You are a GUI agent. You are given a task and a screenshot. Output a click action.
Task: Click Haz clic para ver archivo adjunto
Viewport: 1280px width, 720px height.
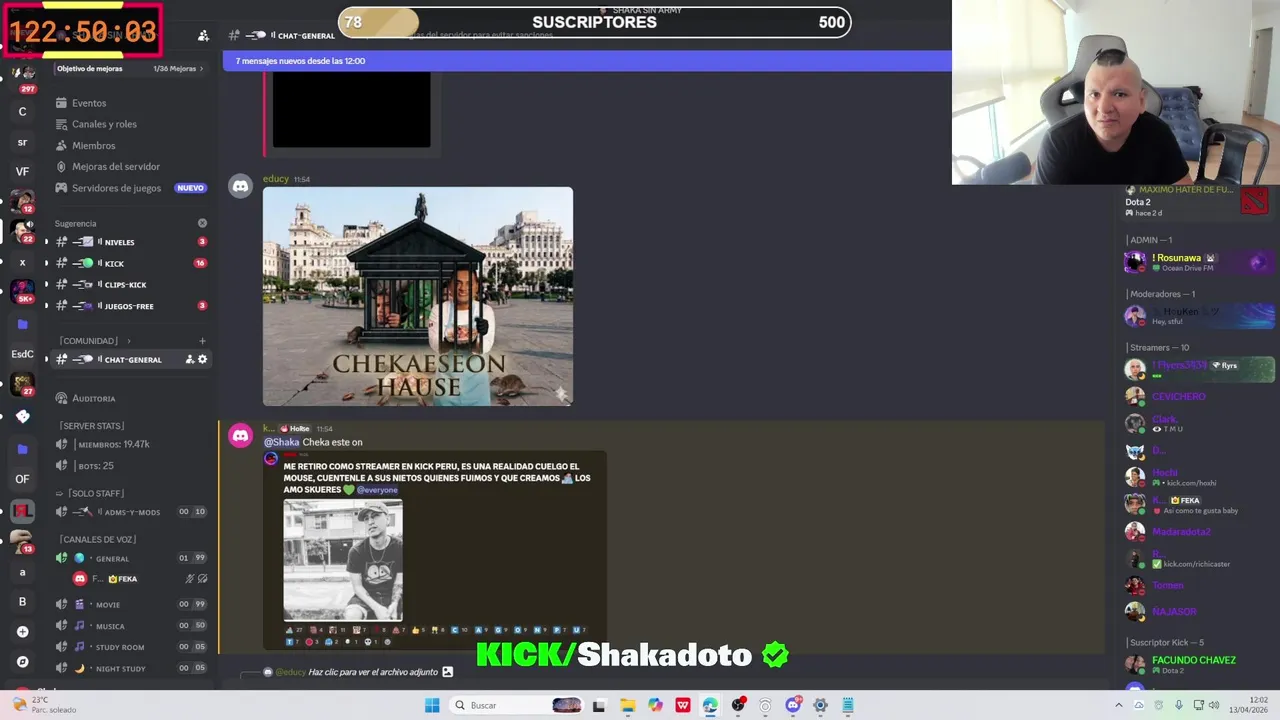pos(373,672)
